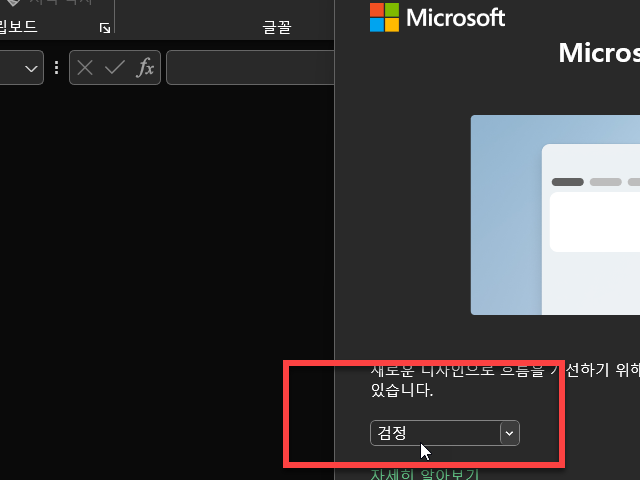Open the 검정 theme dropdown arrow

[509, 433]
